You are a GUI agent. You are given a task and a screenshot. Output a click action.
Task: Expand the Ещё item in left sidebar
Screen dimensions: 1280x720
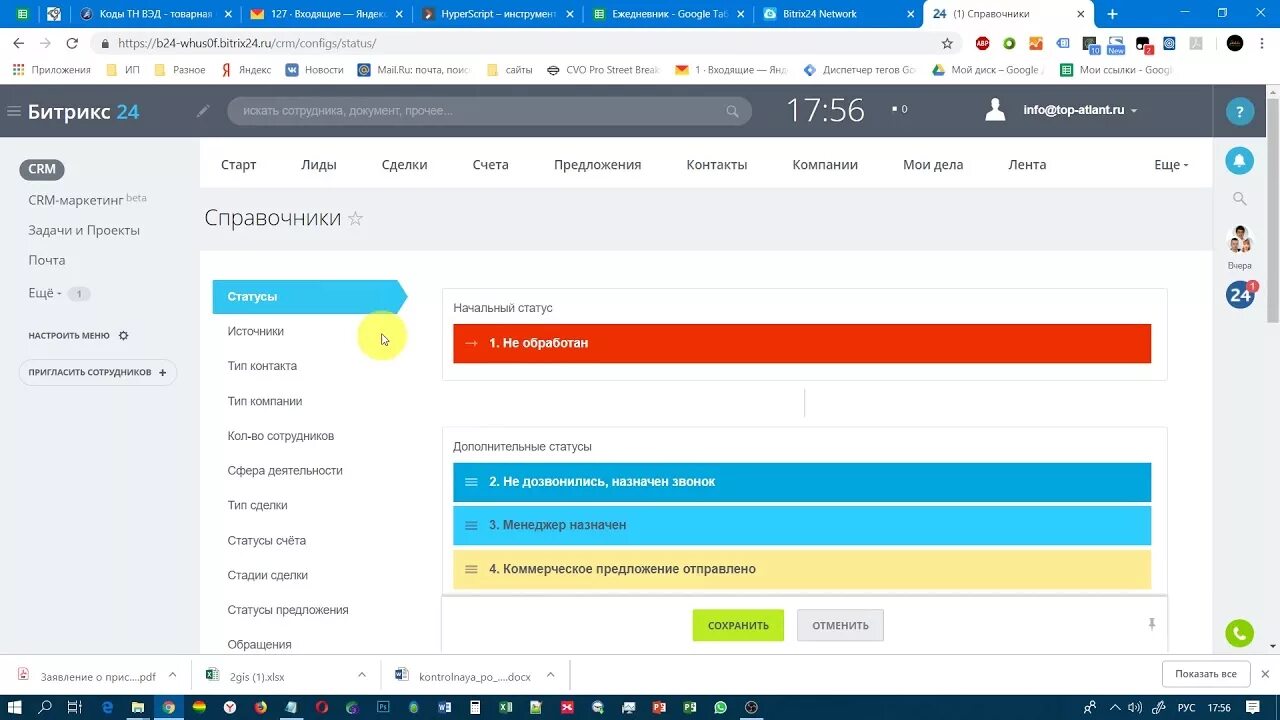coord(44,293)
